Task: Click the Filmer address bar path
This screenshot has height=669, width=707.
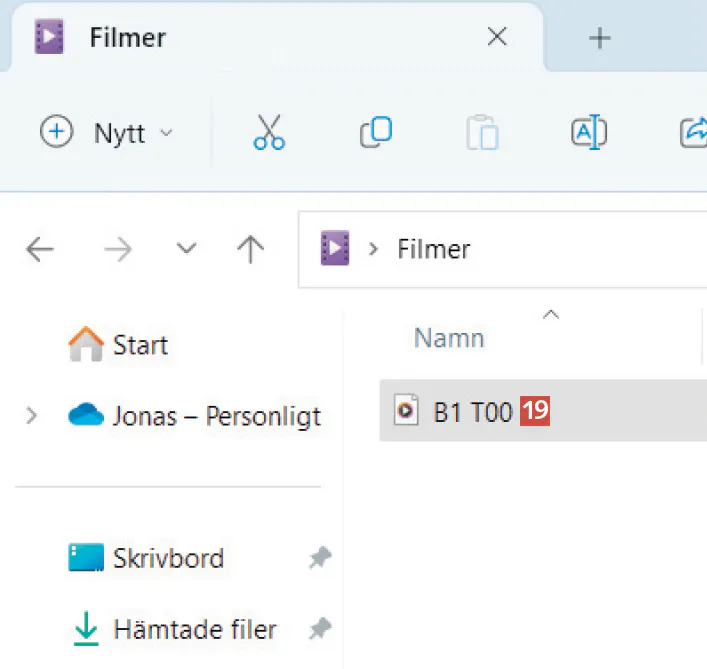Action: [433, 248]
